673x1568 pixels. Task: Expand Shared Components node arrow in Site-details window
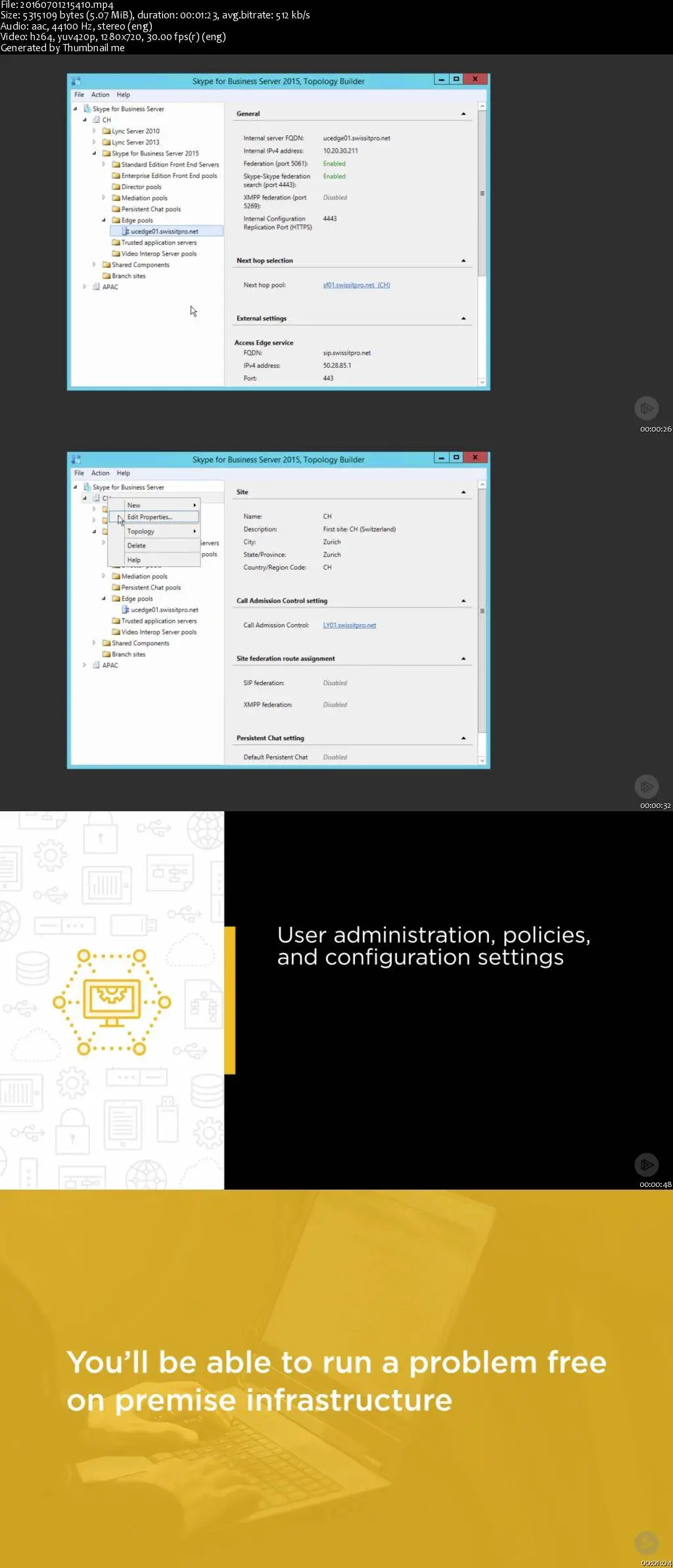coord(94,643)
